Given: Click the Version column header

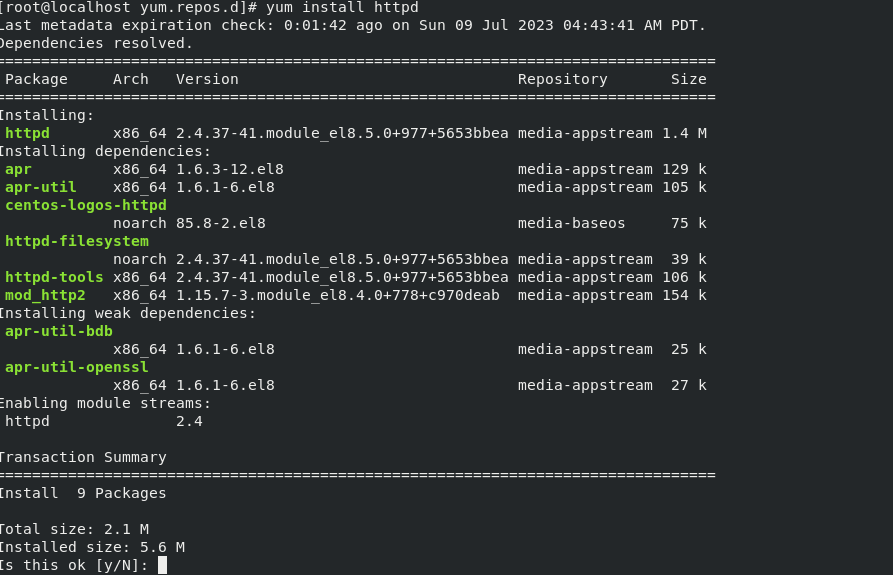Looking at the screenshot, I should point(207,79).
